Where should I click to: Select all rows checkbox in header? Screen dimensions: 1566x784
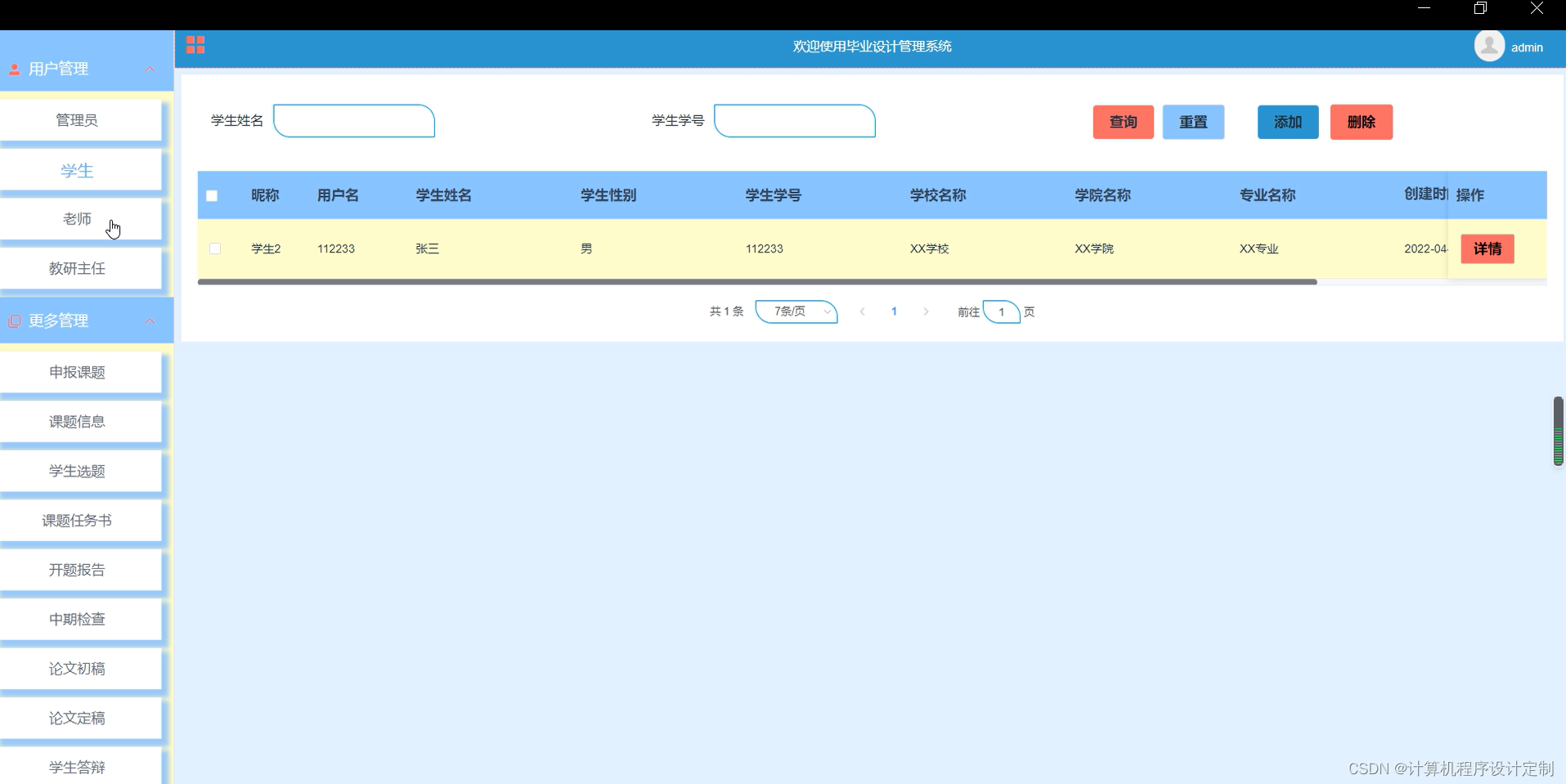[212, 195]
